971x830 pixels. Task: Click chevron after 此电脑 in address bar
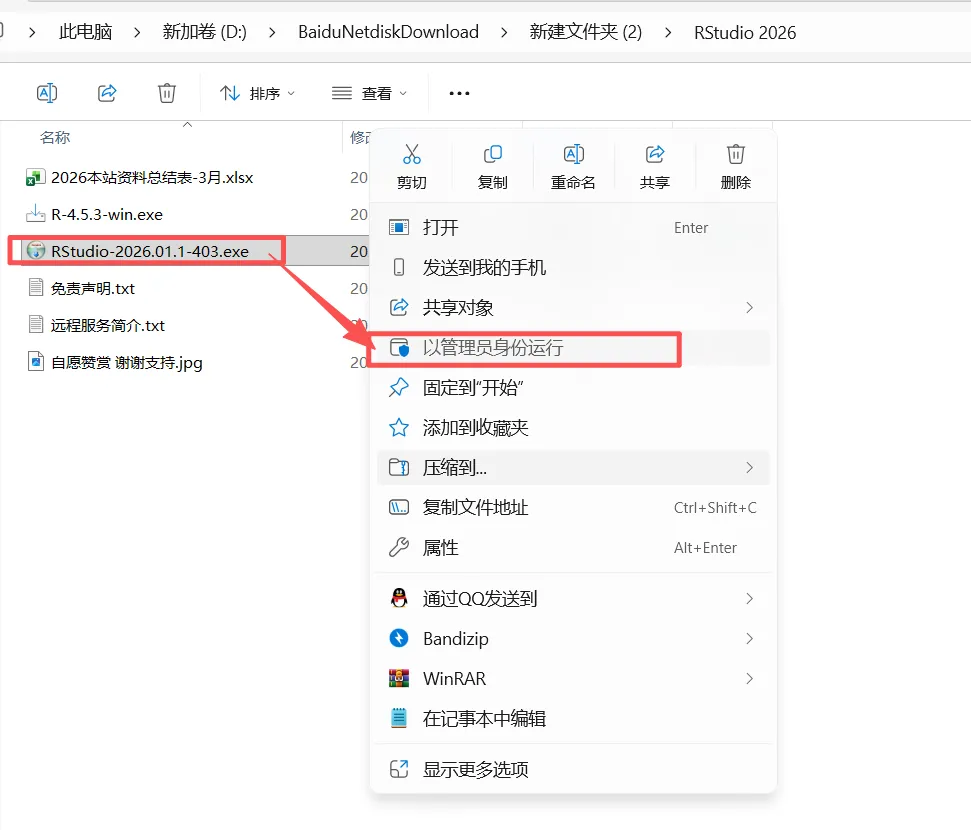click(x=137, y=32)
